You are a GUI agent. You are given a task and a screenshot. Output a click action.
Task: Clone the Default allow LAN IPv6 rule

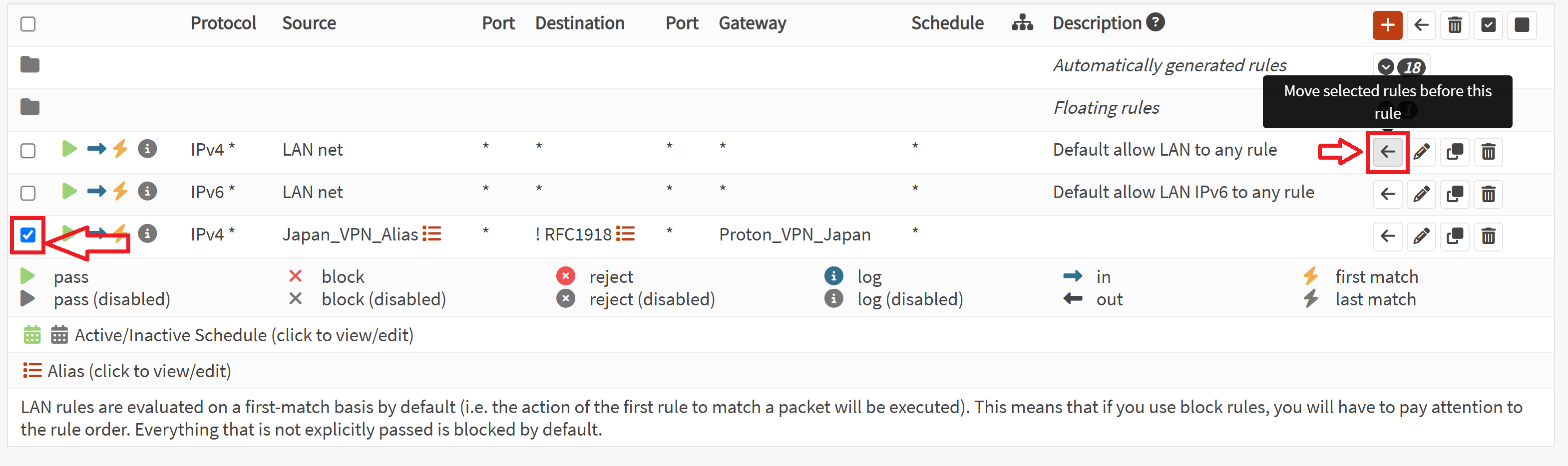(1455, 194)
